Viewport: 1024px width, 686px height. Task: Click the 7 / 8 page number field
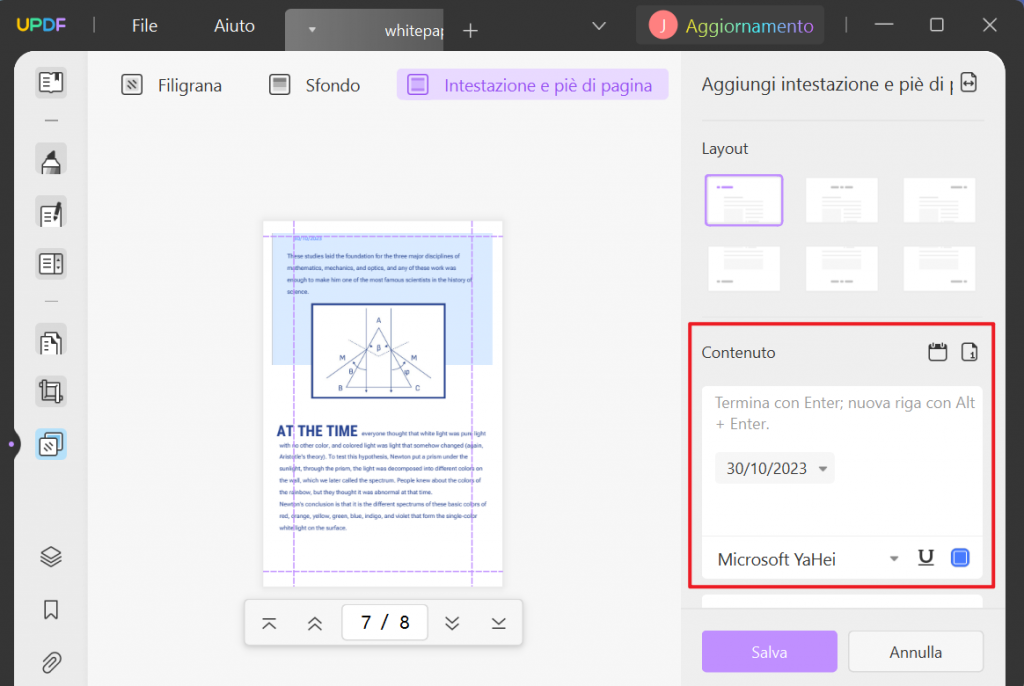(384, 622)
